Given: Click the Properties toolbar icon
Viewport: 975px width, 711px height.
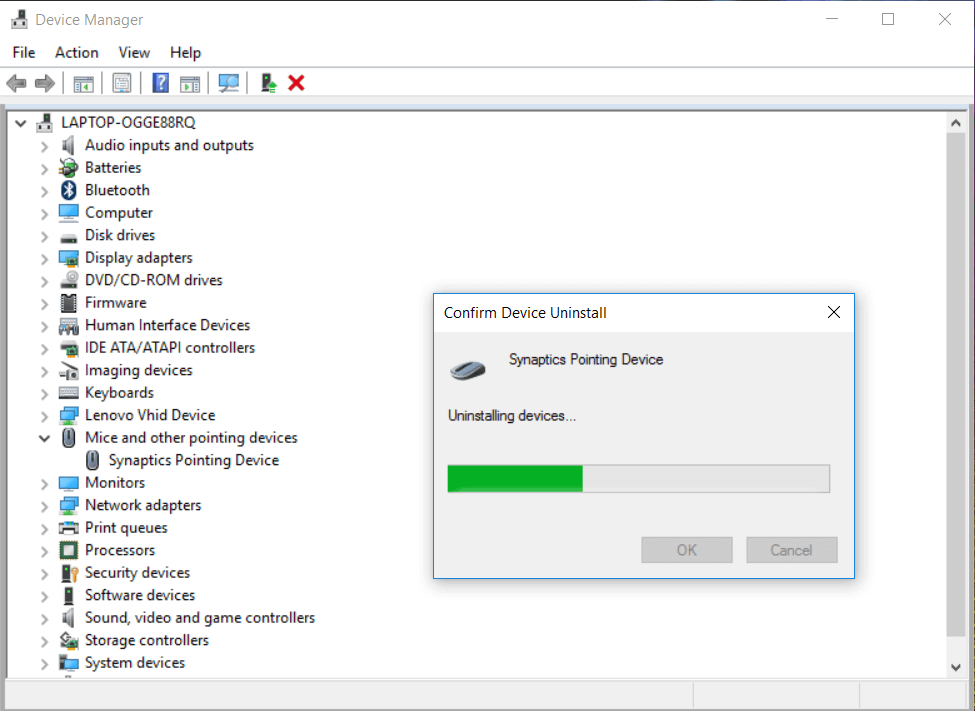Looking at the screenshot, I should [x=122, y=83].
